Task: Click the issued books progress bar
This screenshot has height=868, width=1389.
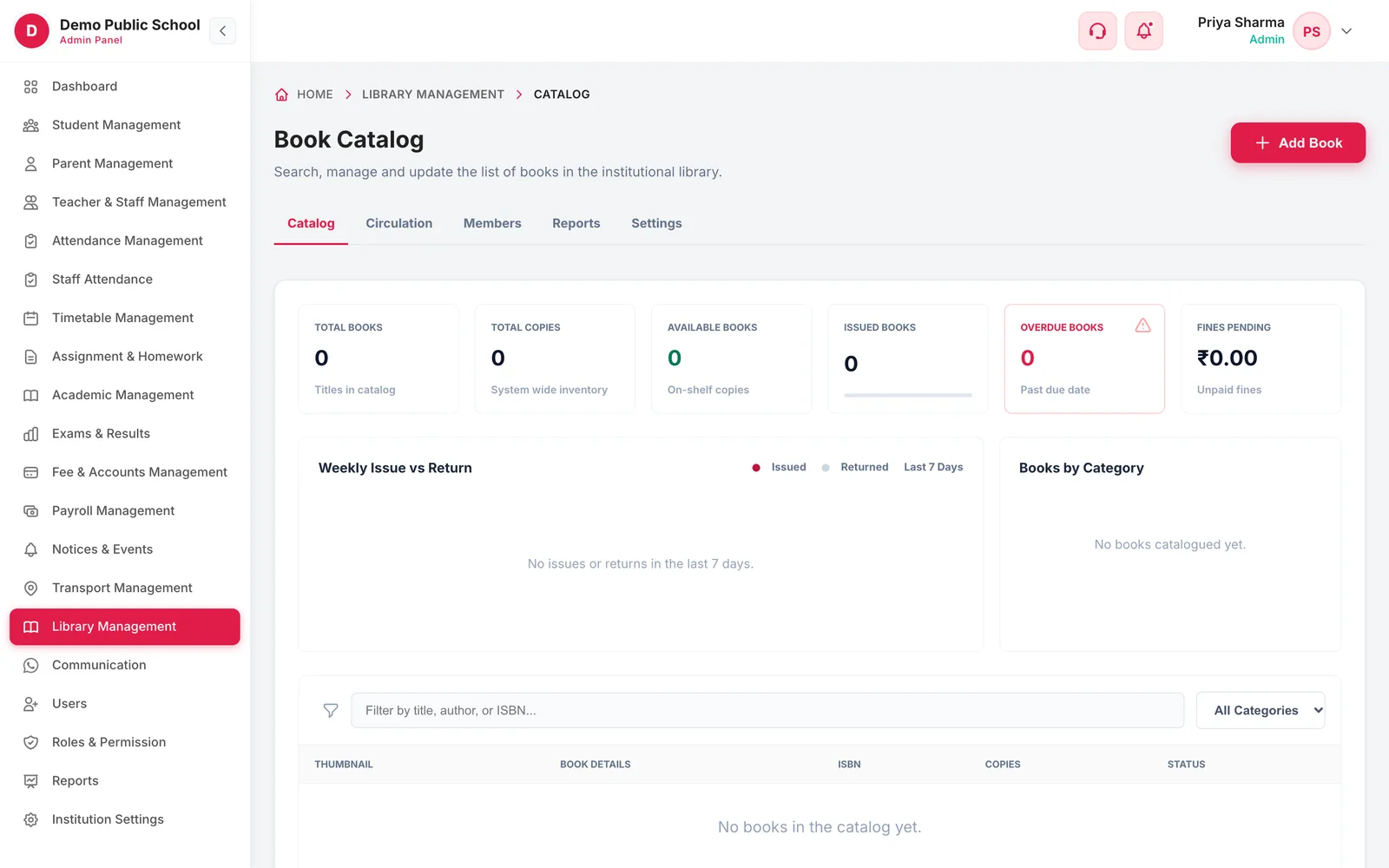Action: click(908, 396)
